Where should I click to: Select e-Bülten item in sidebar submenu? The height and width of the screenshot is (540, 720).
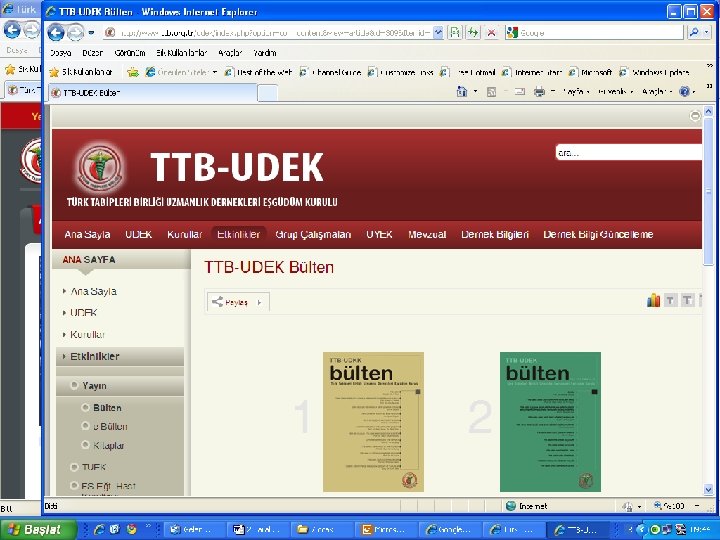click(x=110, y=426)
